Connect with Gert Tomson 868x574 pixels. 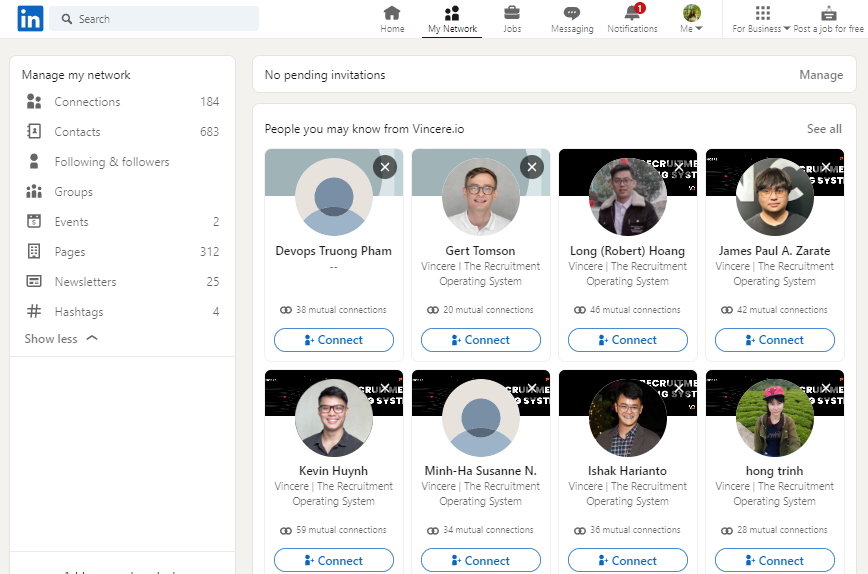point(480,340)
